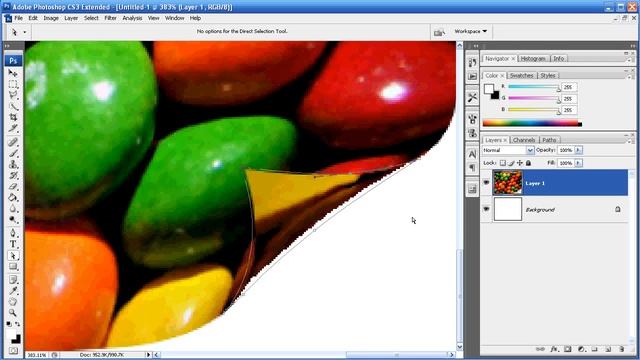This screenshot has width=640, height=360.
Task: Select the Direct Selection tool in toolbox
Action: point(13,256)
